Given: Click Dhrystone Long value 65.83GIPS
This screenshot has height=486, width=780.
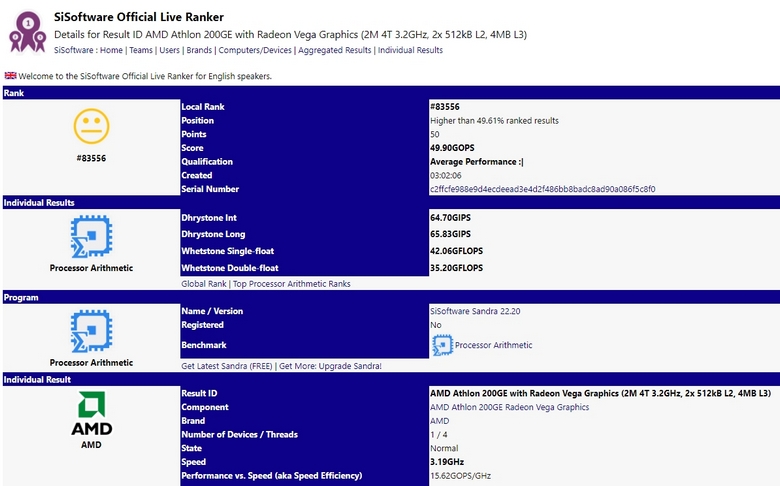Looking at the screenshot, I should [450, 234].
